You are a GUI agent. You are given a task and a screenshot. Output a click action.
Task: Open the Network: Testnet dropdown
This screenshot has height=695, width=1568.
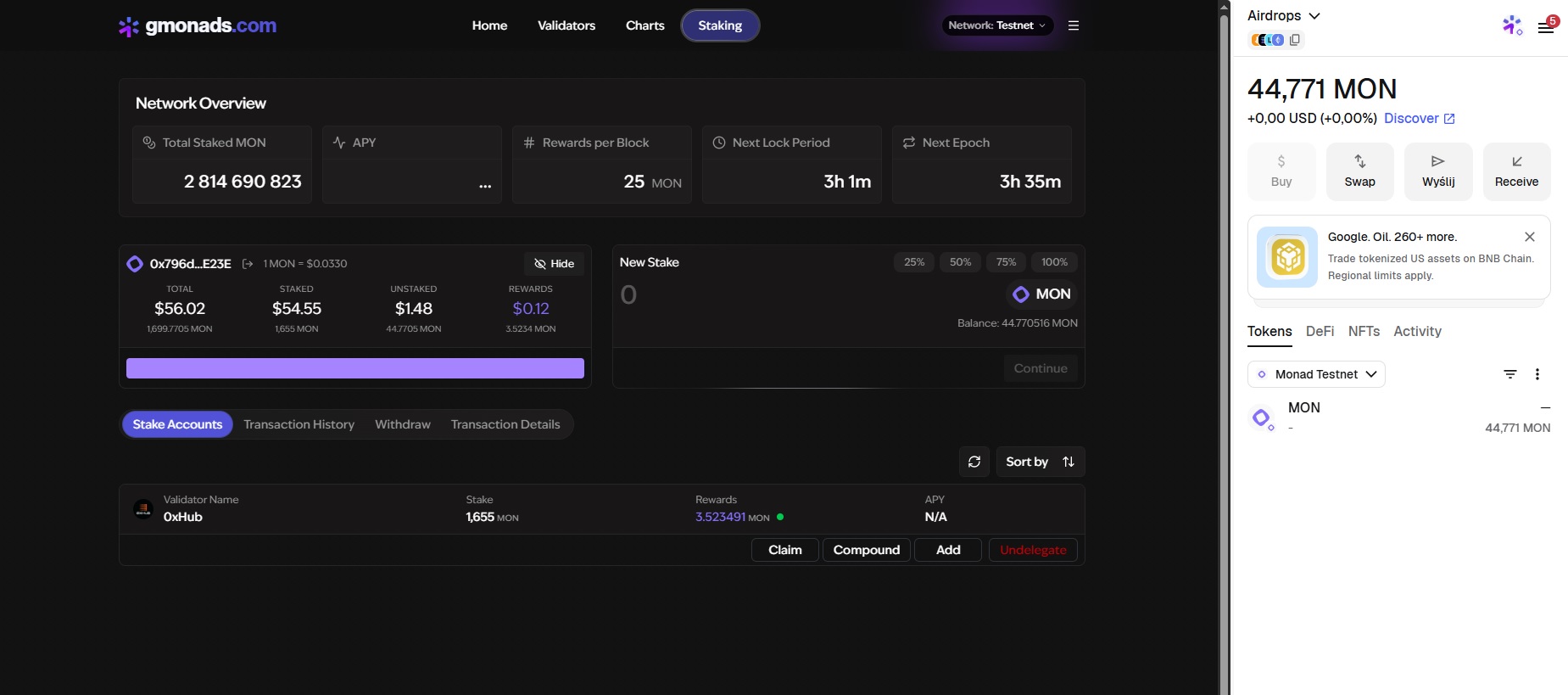click(x=997, y=25)
